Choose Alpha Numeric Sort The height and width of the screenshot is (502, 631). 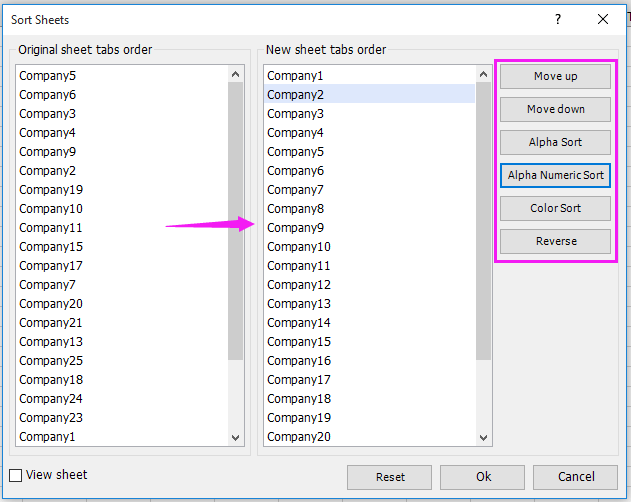pyautogui.click(x=555, y=175)
